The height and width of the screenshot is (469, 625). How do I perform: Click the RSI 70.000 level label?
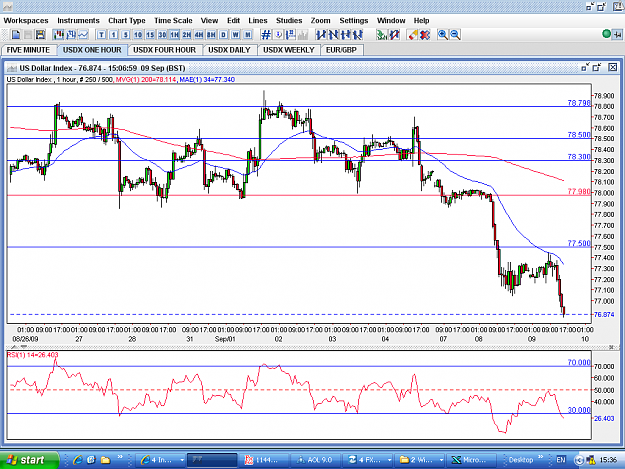click(x=579, y=362)
